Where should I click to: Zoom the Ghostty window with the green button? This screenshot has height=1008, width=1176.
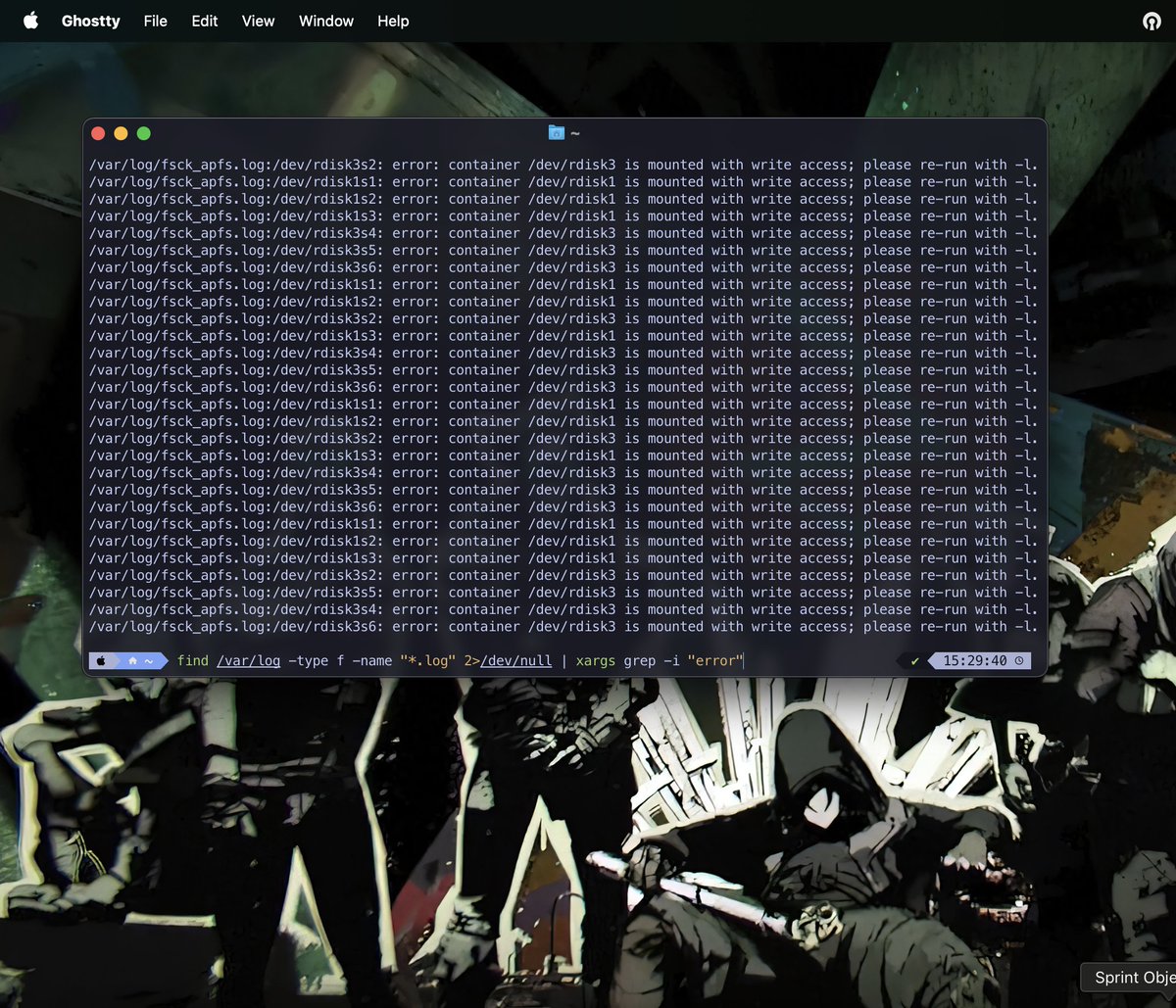click(144, 133)
